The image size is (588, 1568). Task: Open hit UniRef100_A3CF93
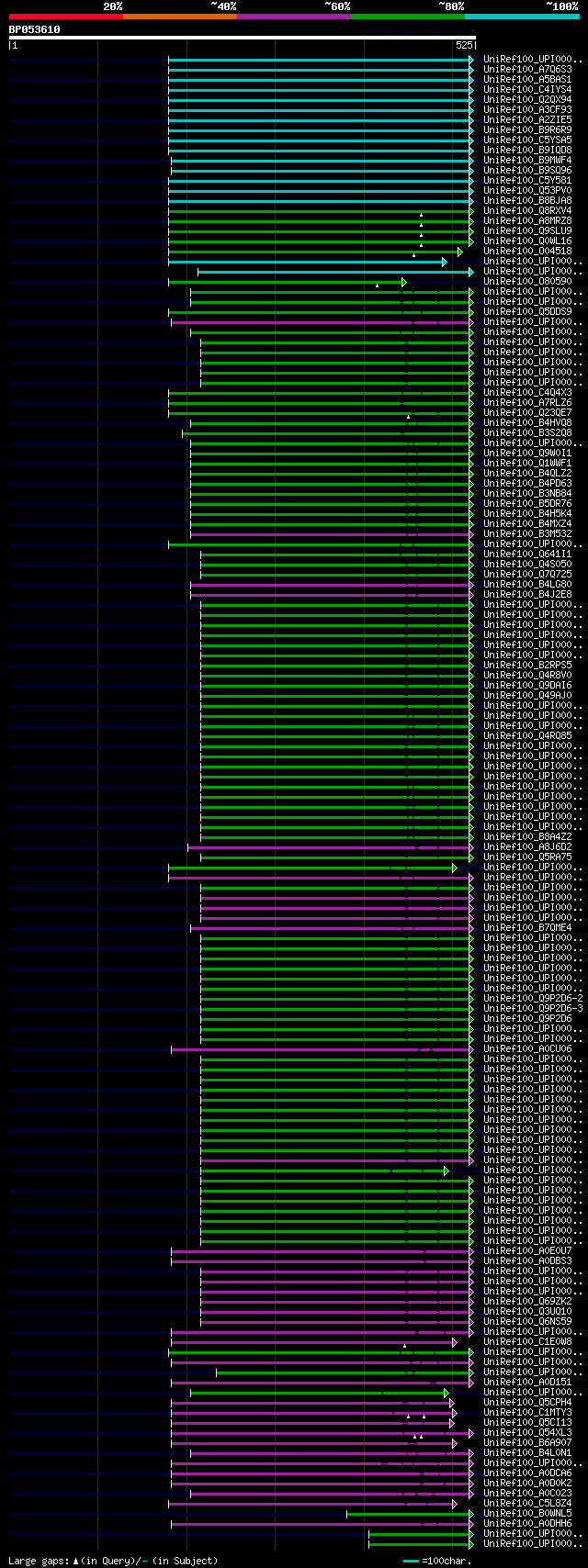(527, 109)
